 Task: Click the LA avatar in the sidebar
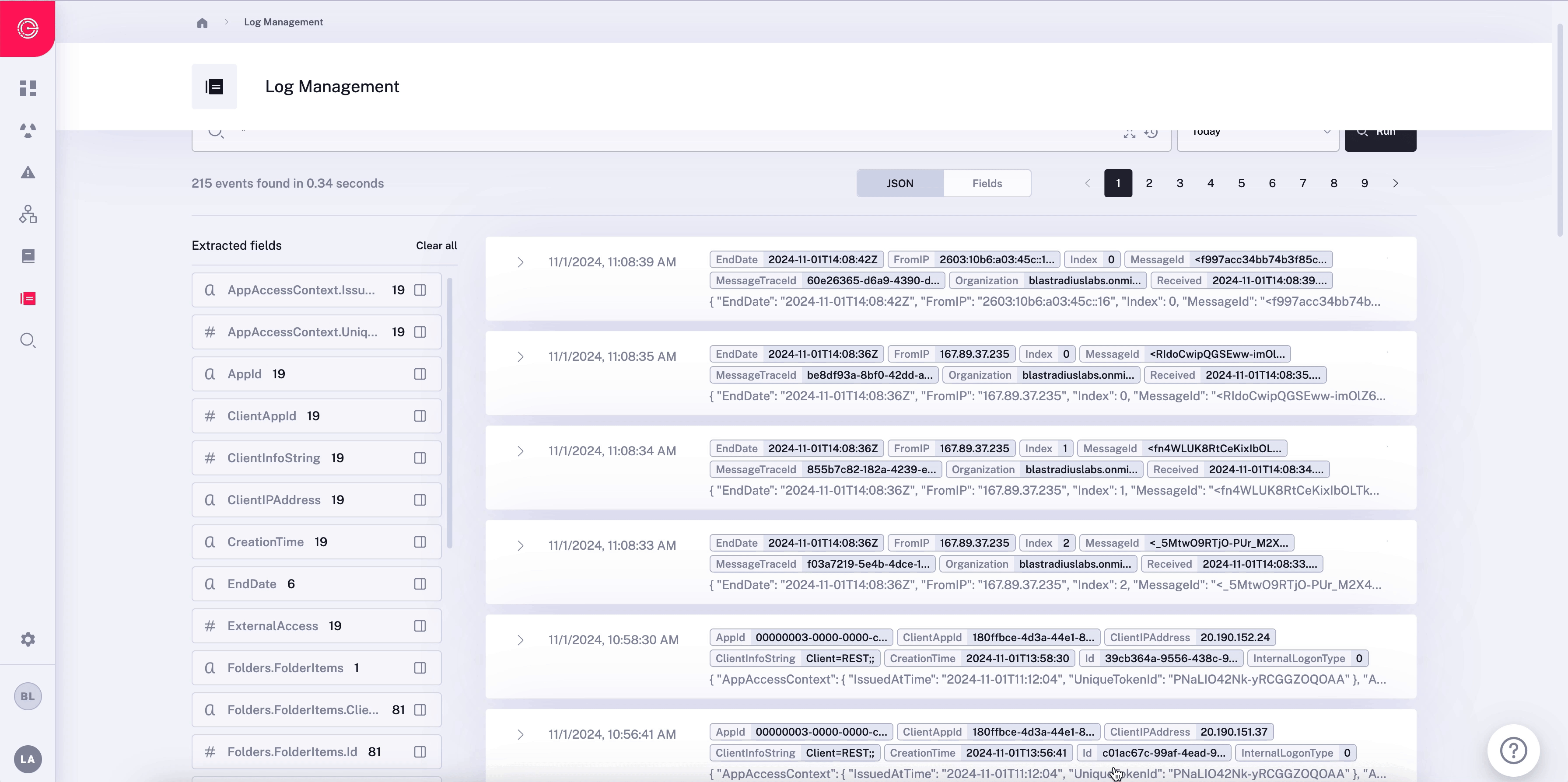[x=28, y=759]
